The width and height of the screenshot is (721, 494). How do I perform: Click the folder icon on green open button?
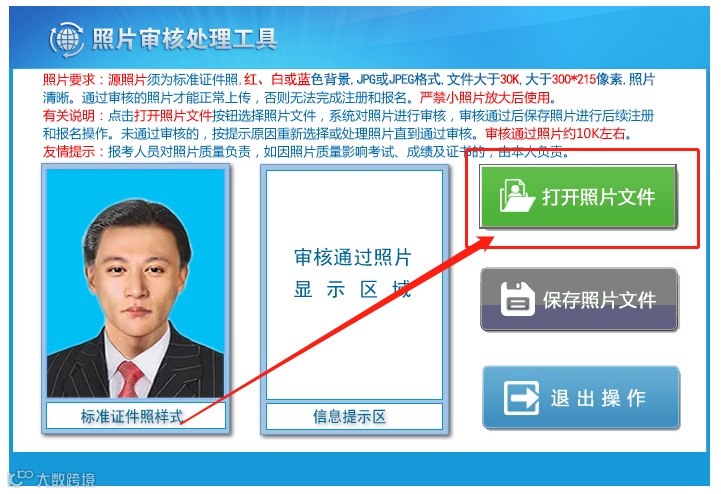click(x=517, y=195)
